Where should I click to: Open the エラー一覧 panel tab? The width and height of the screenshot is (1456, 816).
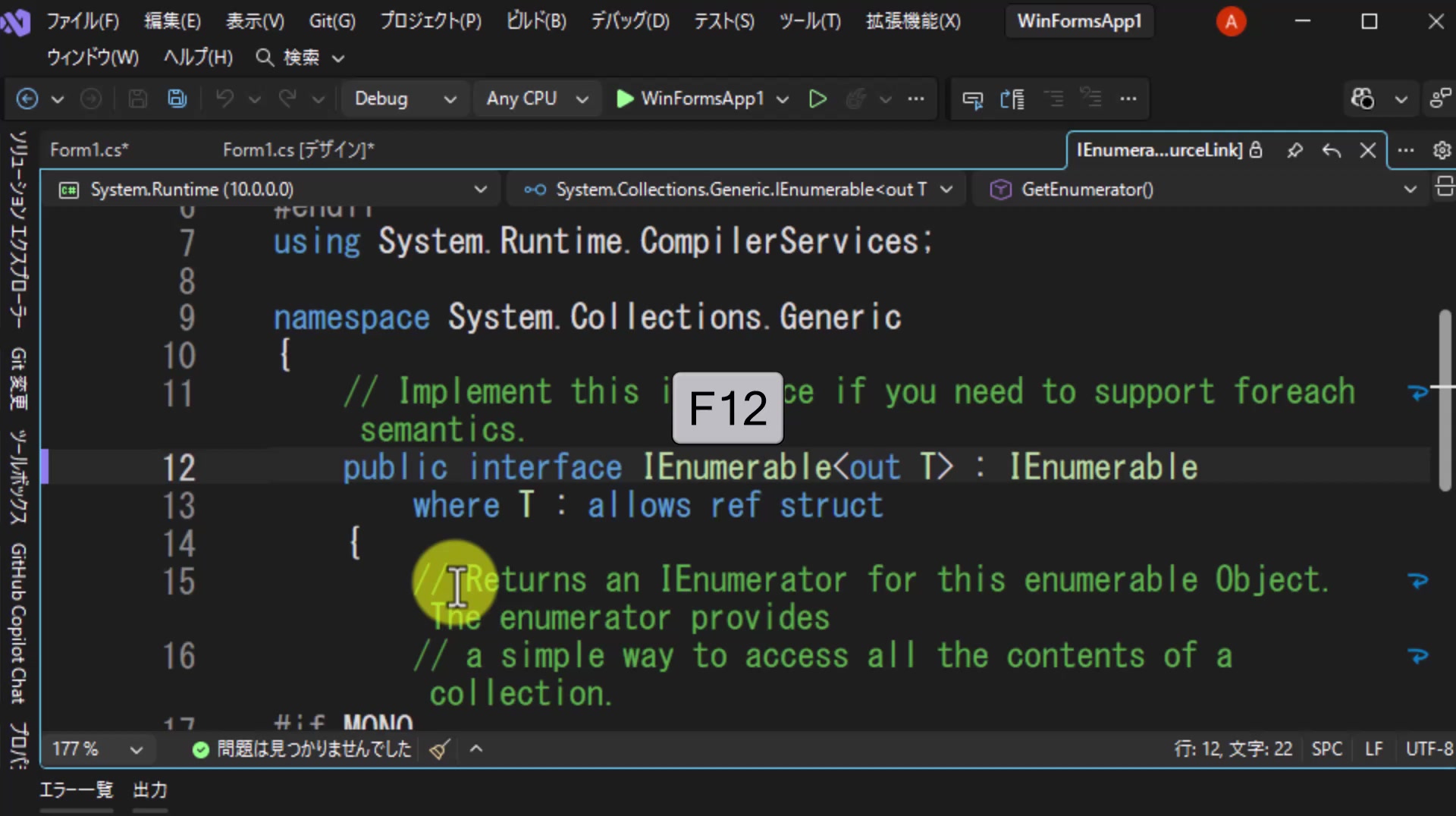pos(76,790)
